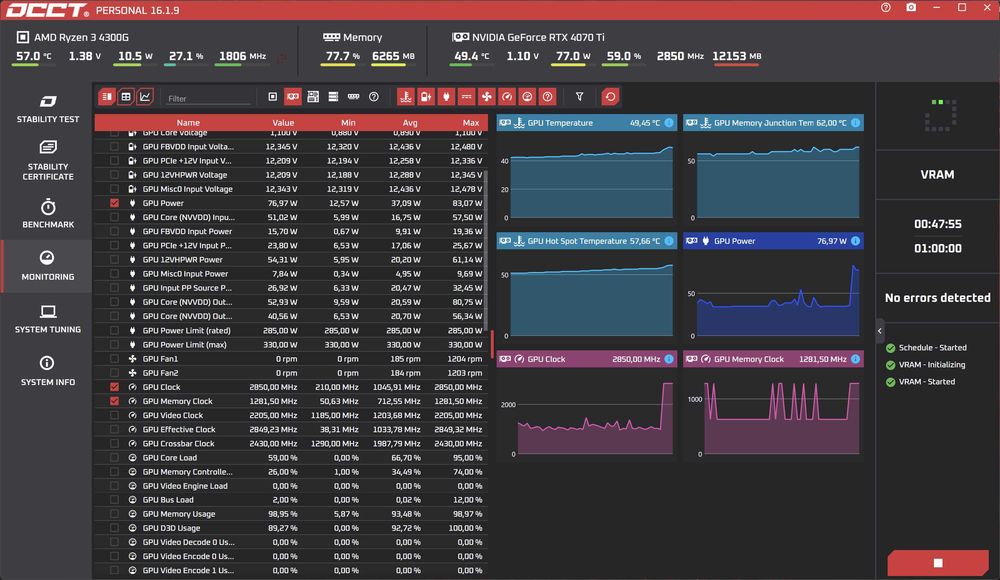This screenshot has width=1000, height=580.
Task: Collapse the right test panel arrow
Action: pyautogui.click(x=879, y=331)
